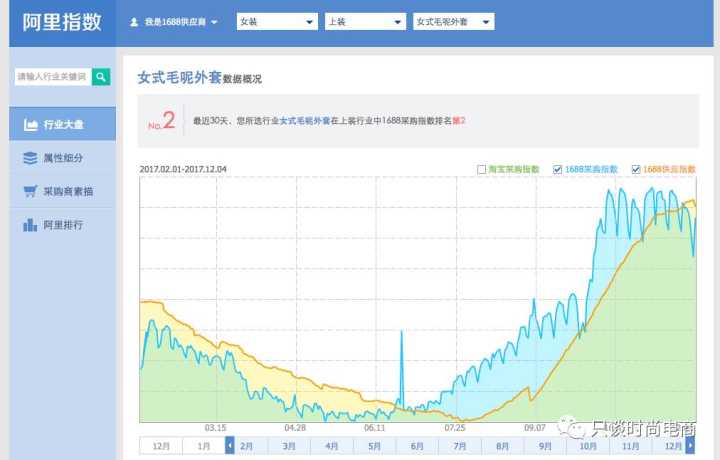Image resolution: width=720 pixels, height=460 pixels.
Task: Click the 阿里排行 bar chart icon
Action: point(30,225)
